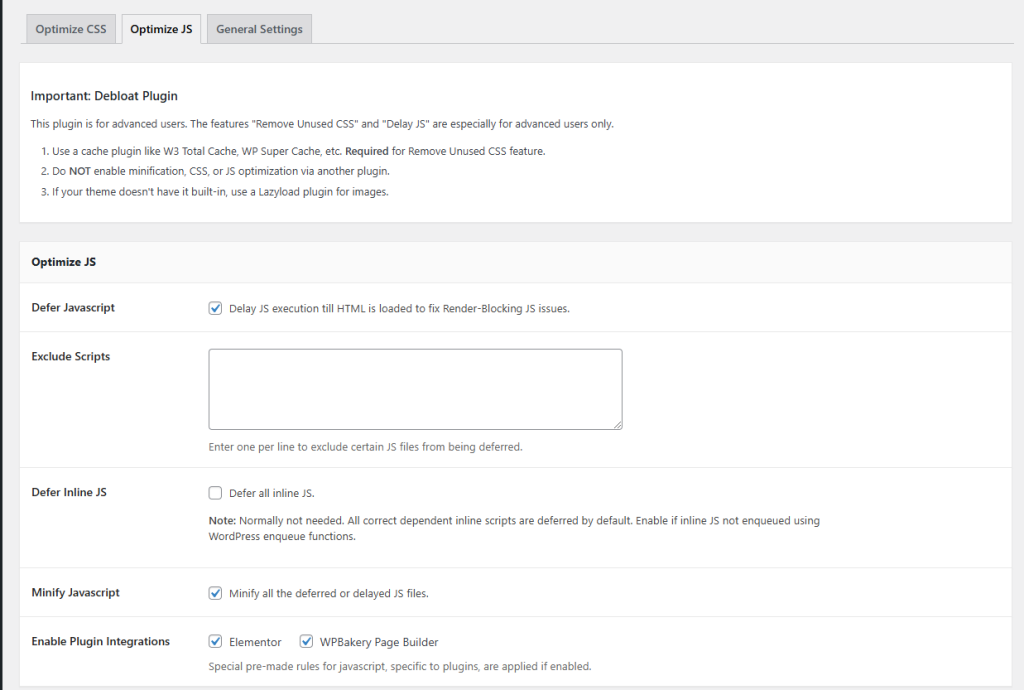Uncheck the WPBakery Page Builder checkbox

(x=305, y=642)
